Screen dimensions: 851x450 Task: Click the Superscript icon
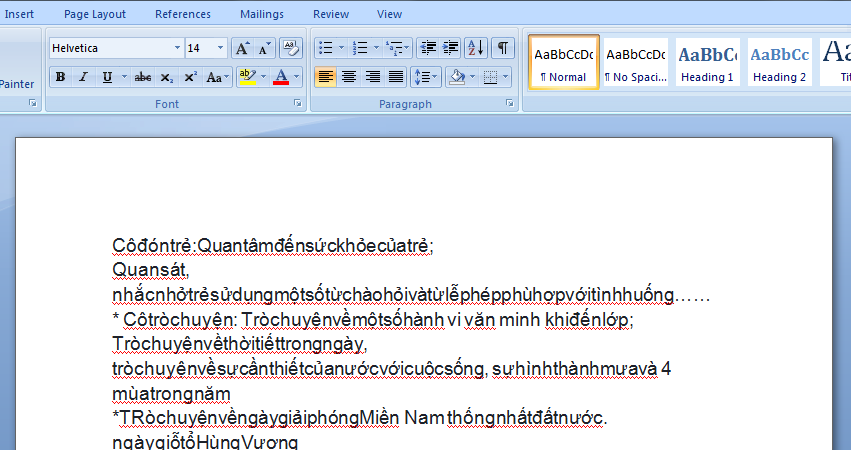(x=190, y=77)
